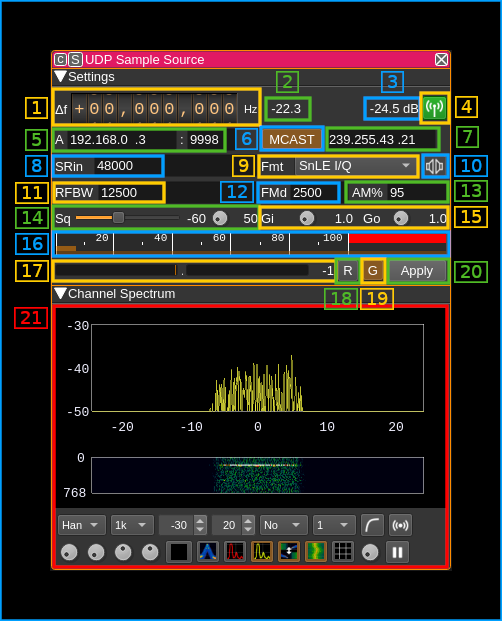
Task: Click the leftmost dial in the spectrum controls row
Action: [69, 552]
